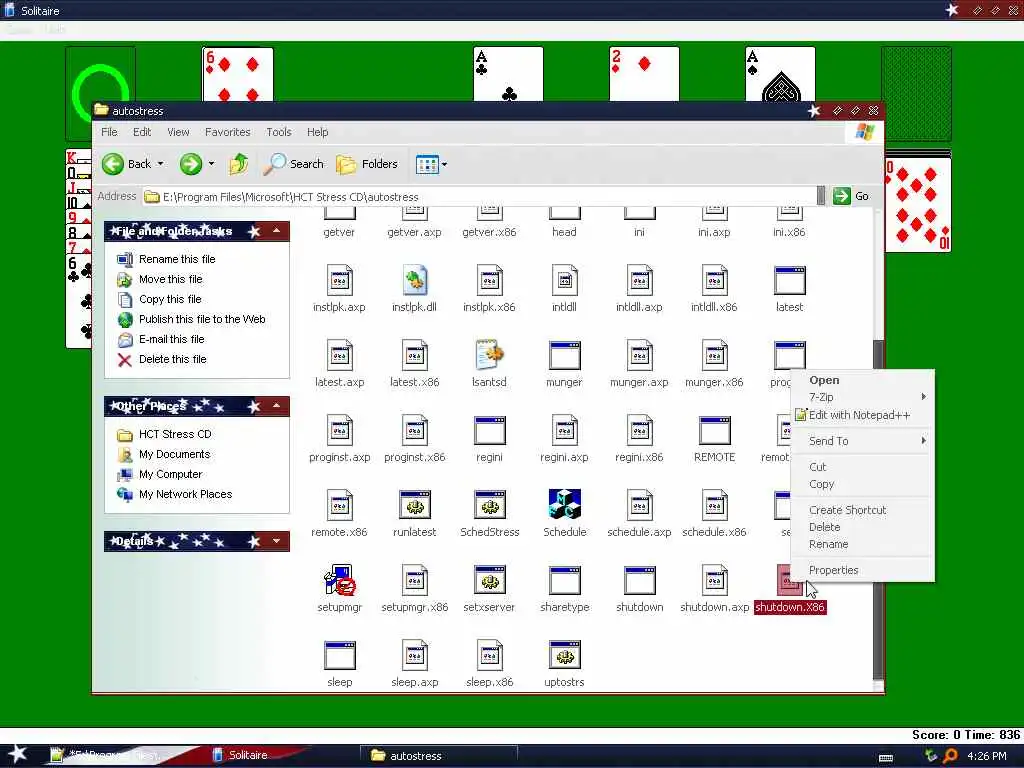The height and width of the screenshot is (768, 1024).
Task: Select the Schedule cubes icon
Action: tap(564, 505)
